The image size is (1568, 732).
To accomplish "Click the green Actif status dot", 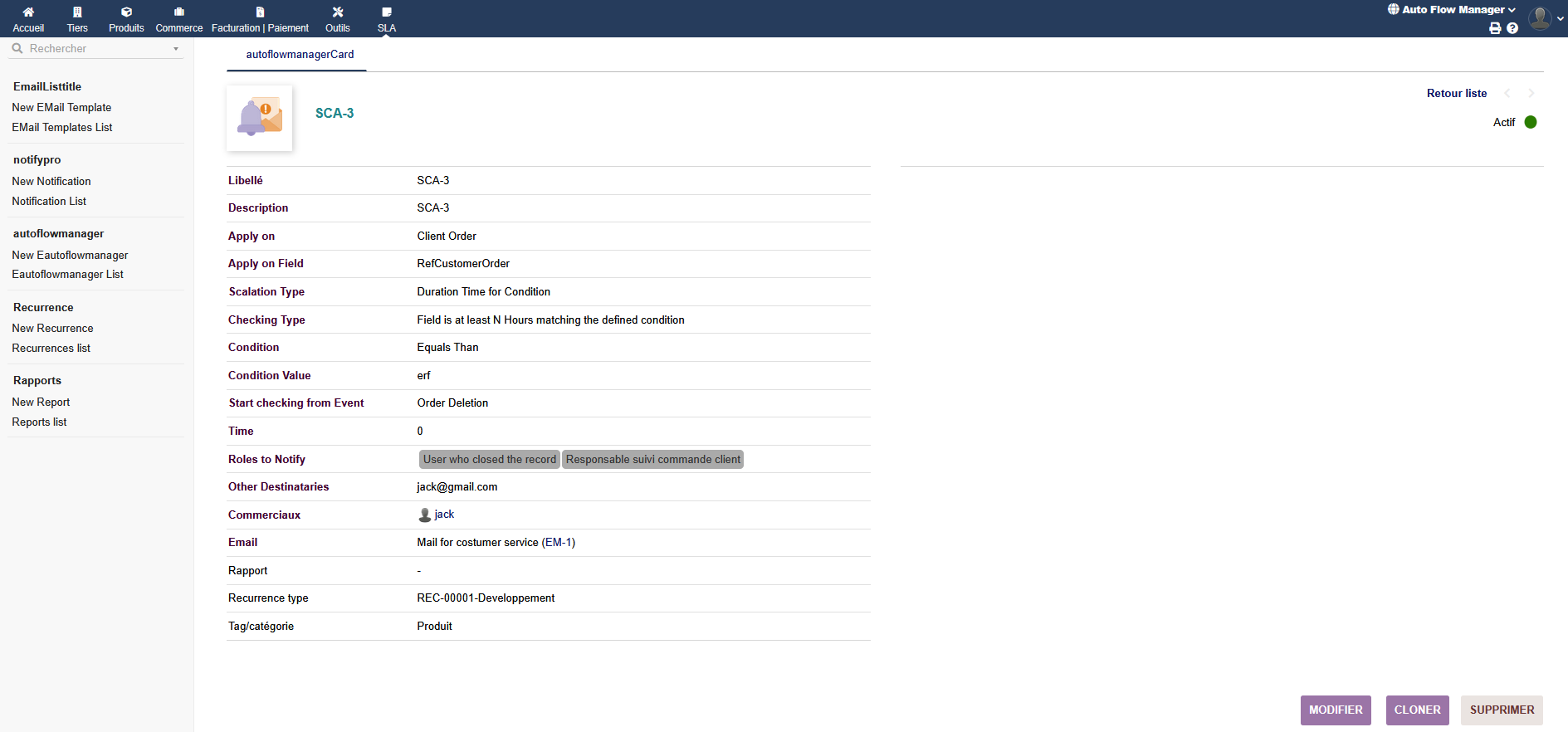I will click(1531, 122).
